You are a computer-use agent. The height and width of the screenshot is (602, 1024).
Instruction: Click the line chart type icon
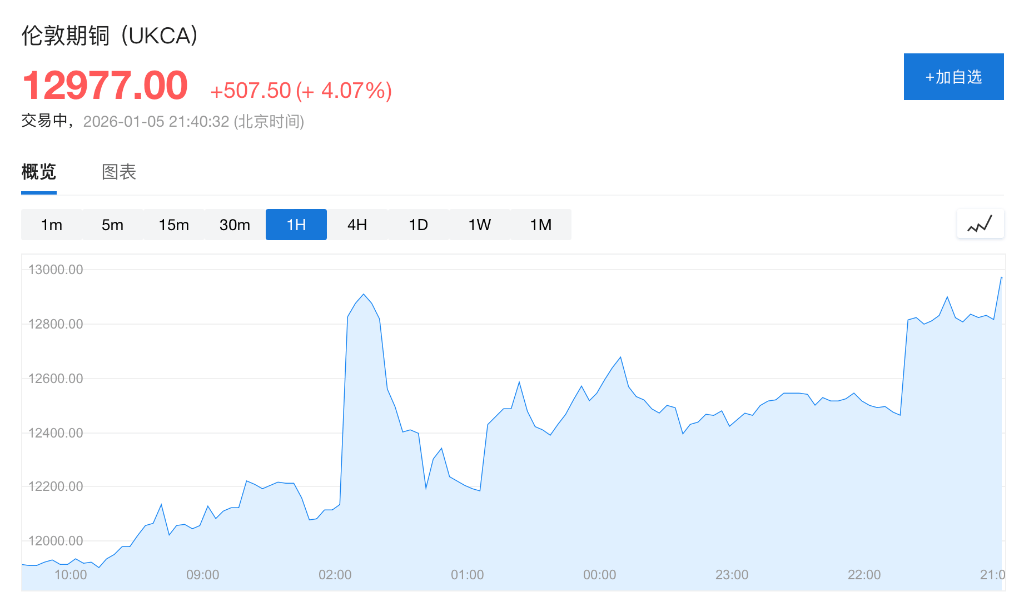980,224
